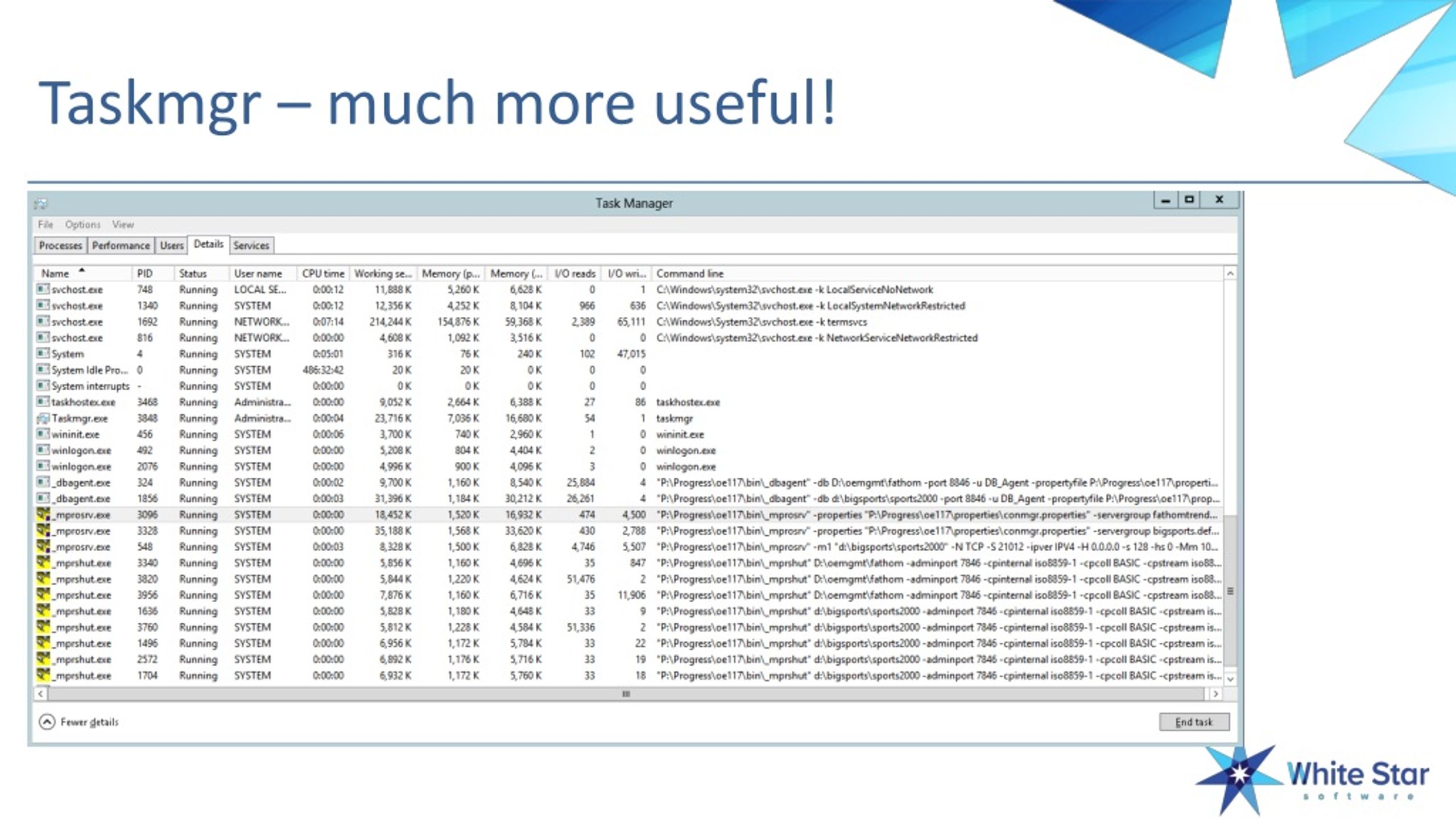Click the icon of _mprosrv.exe PID 548

43,547
